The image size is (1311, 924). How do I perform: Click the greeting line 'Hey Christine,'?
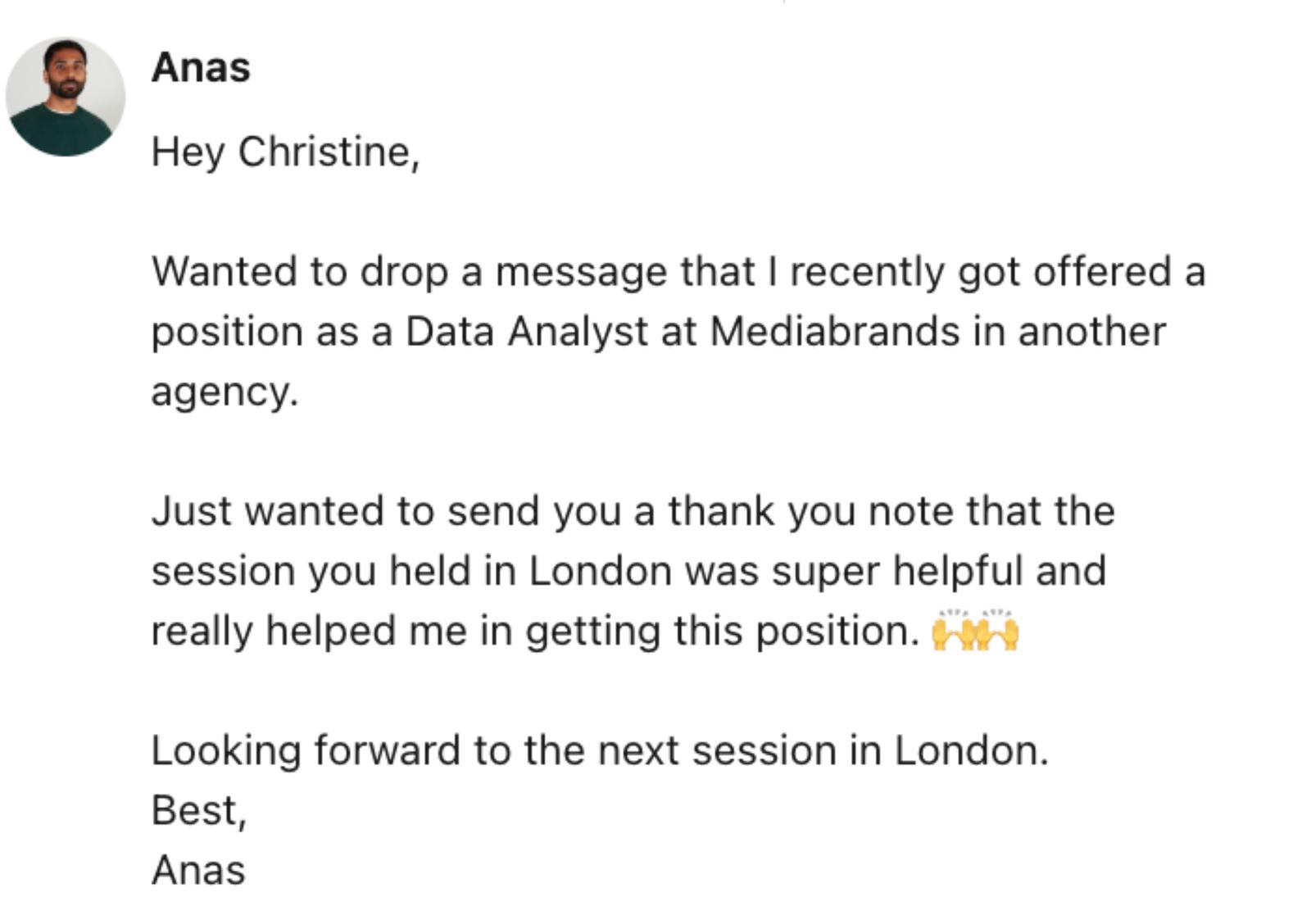pos(285,152)
